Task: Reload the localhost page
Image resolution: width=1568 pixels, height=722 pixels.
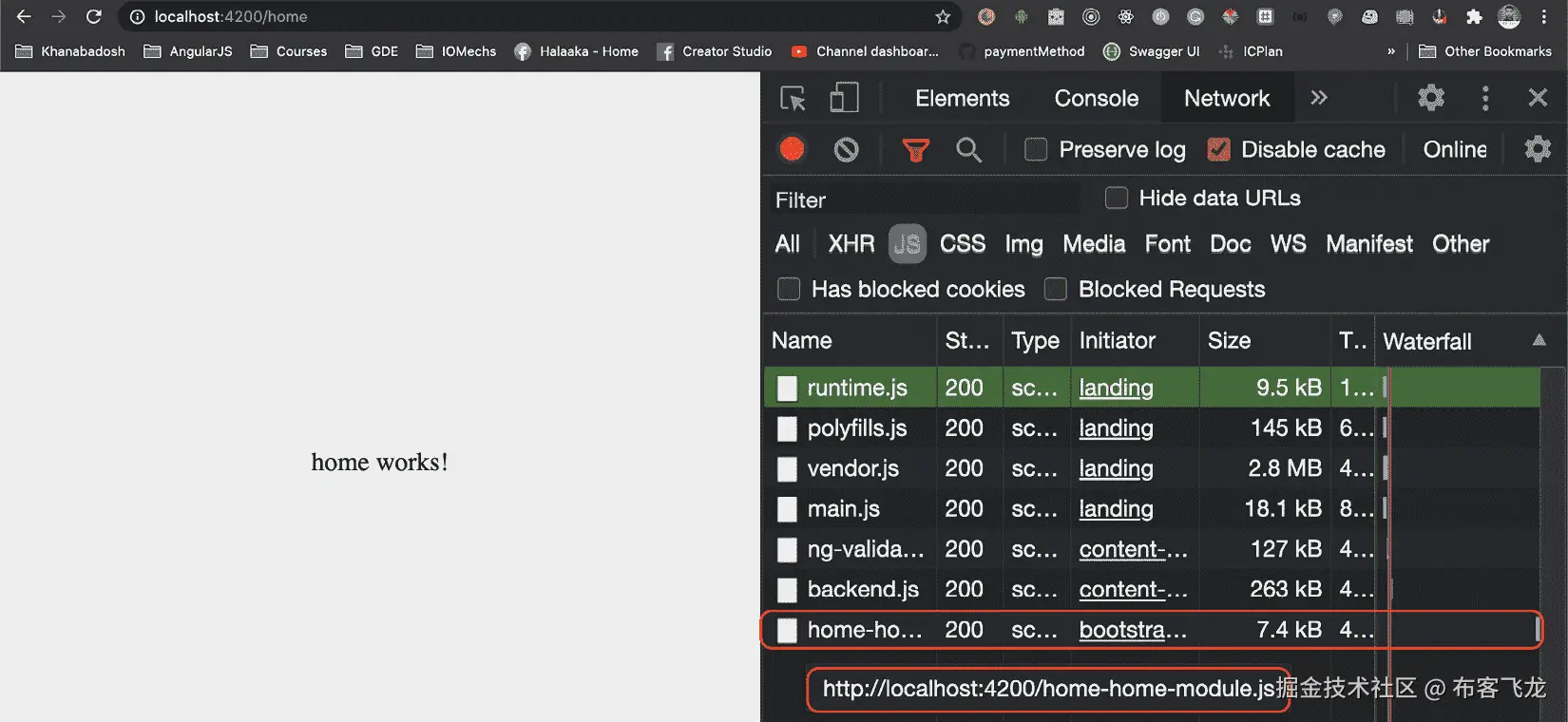Action: (x=93, y=17)
